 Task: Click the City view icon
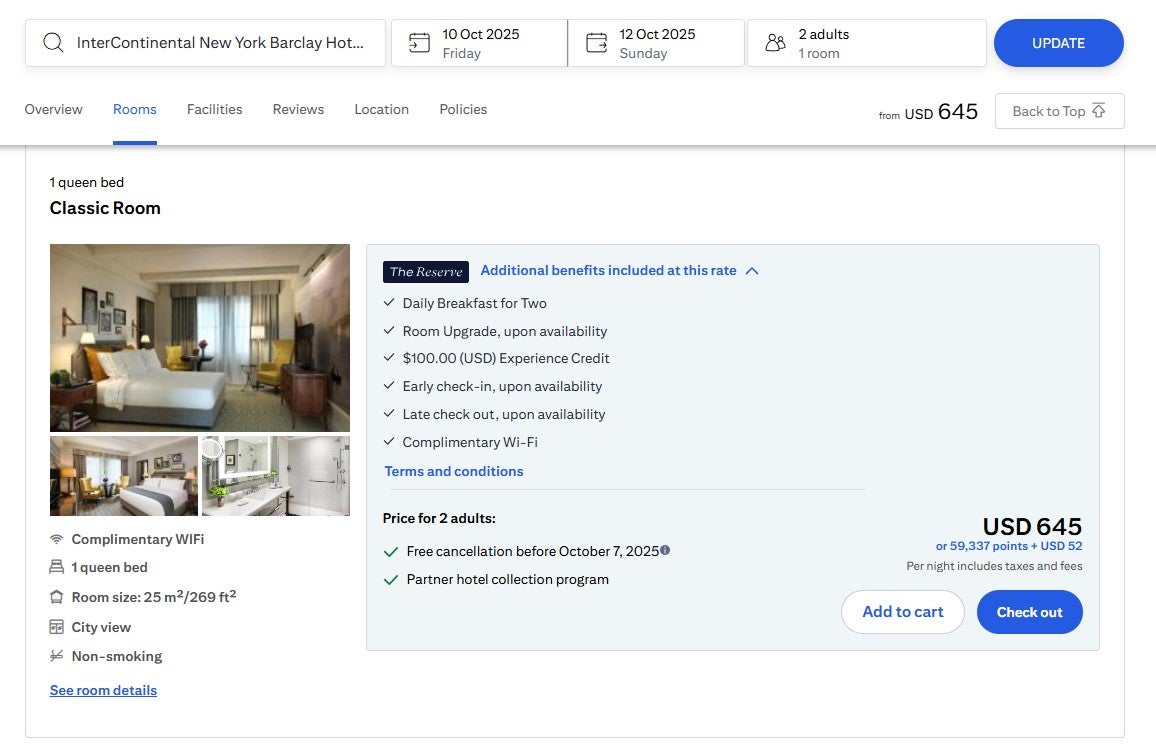(56, 627)
